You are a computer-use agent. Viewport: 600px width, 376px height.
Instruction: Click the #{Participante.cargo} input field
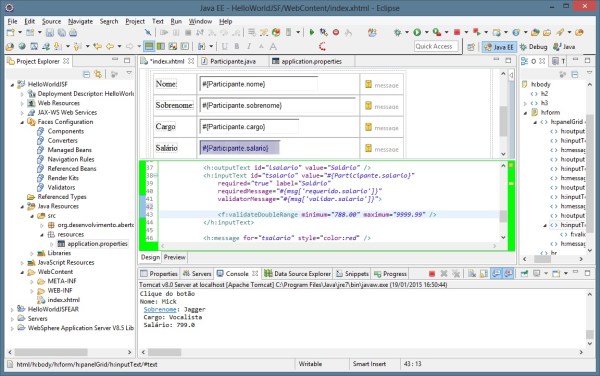pyautogui.click(x=249, y=127)
